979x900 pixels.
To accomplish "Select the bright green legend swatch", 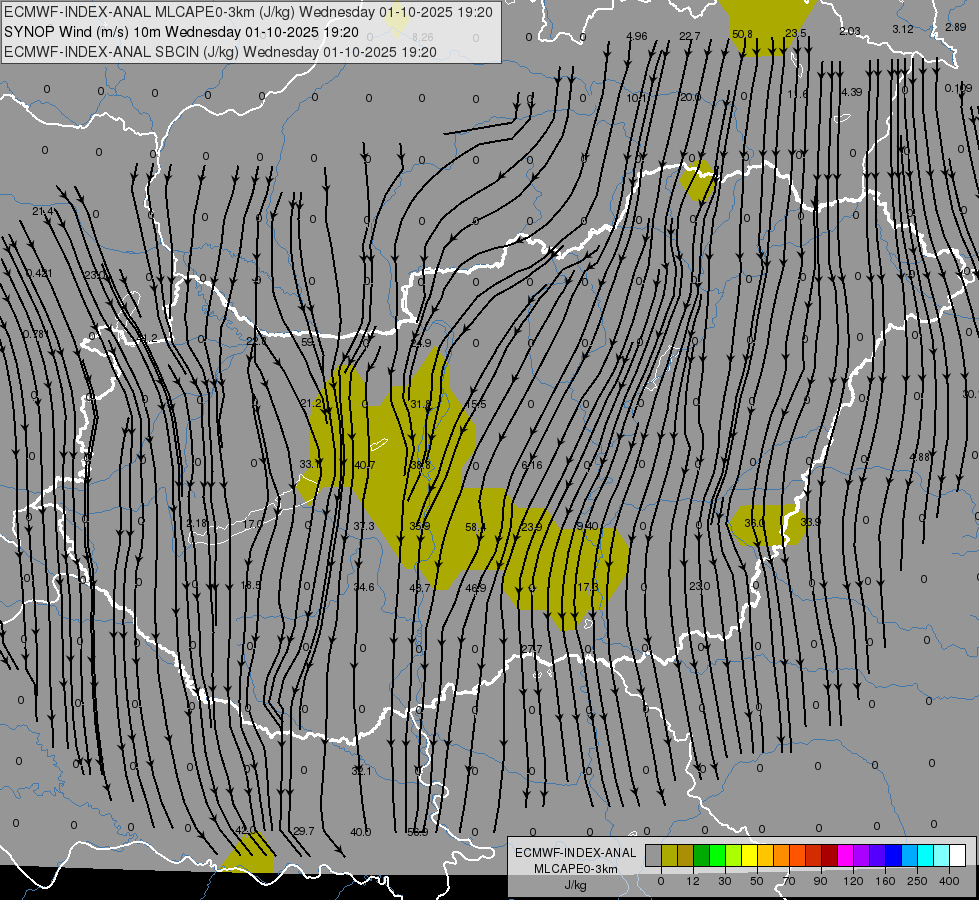I will [x=717, y=855].
